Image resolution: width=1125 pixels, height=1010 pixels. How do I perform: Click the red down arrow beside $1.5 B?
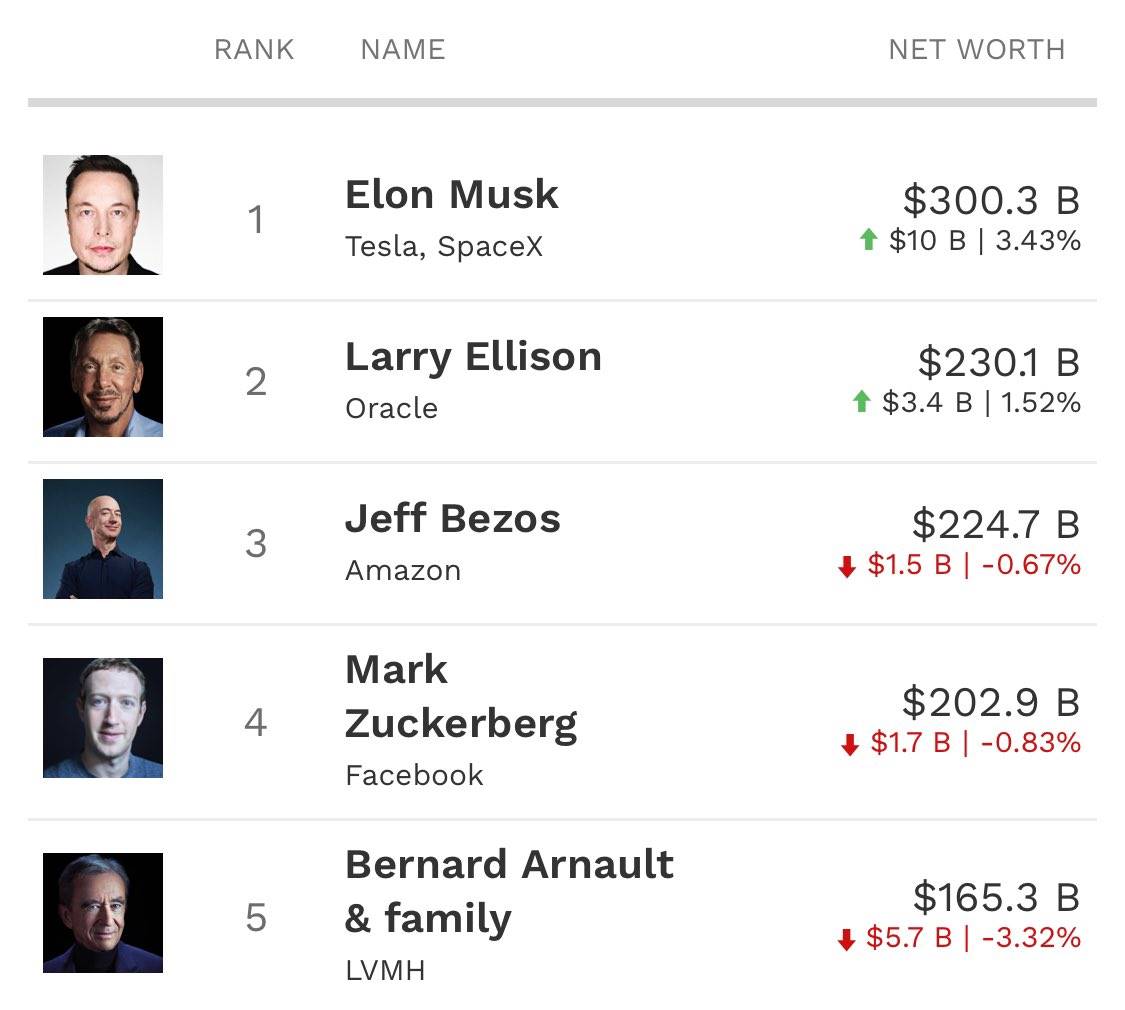[x=847, y=566]
